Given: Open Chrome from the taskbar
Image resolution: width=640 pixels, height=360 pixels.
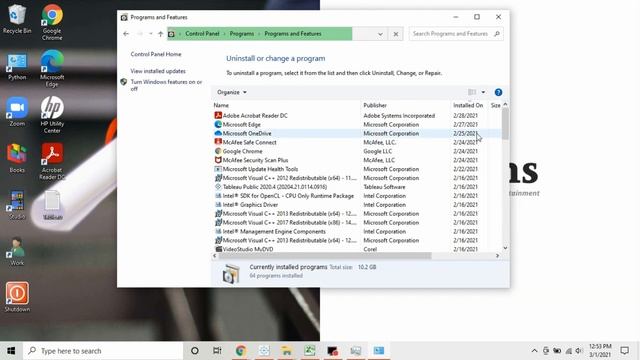Looking at the screenshot, I should click(240, 351).
